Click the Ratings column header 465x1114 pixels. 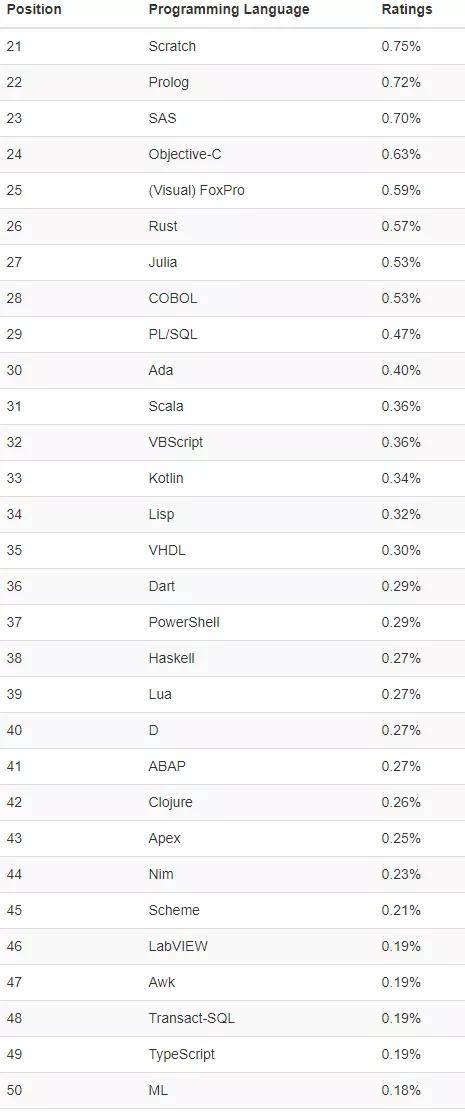click(407, 10)
